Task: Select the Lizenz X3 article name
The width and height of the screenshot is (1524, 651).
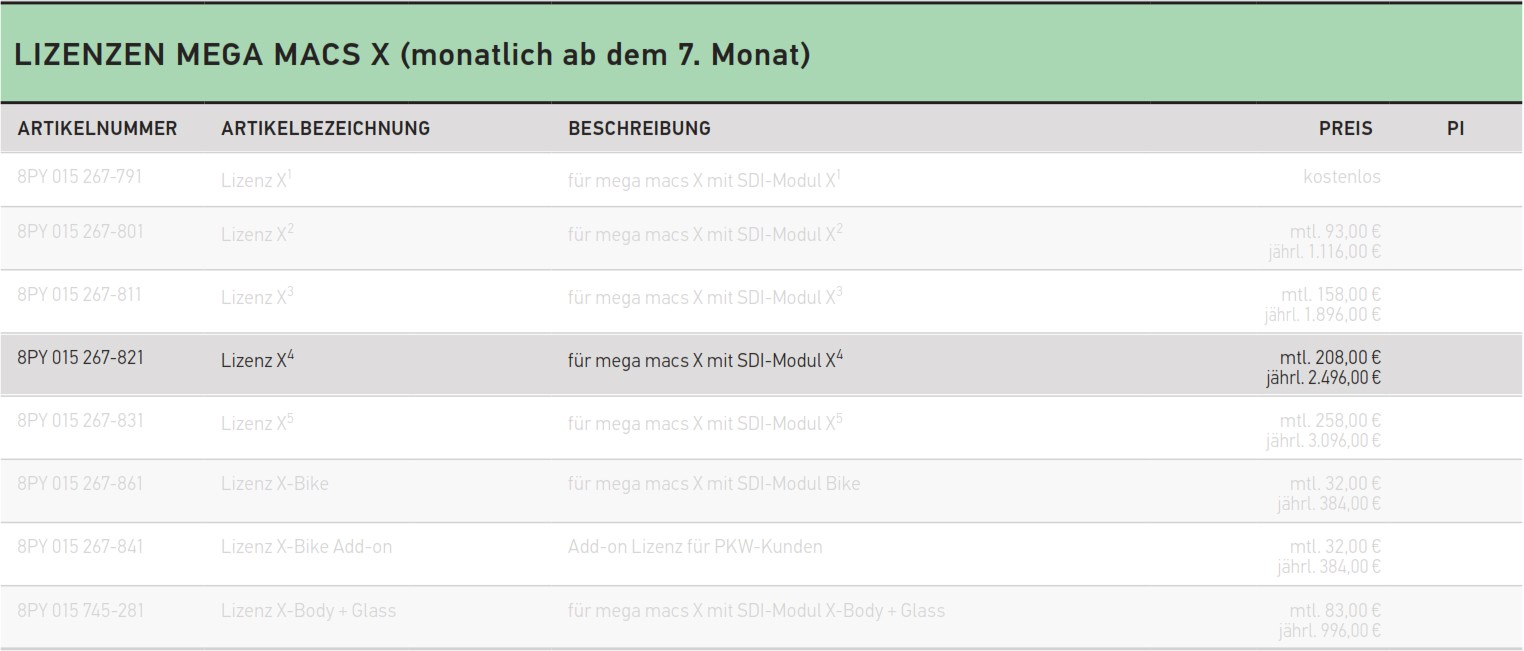Action: 257,297
